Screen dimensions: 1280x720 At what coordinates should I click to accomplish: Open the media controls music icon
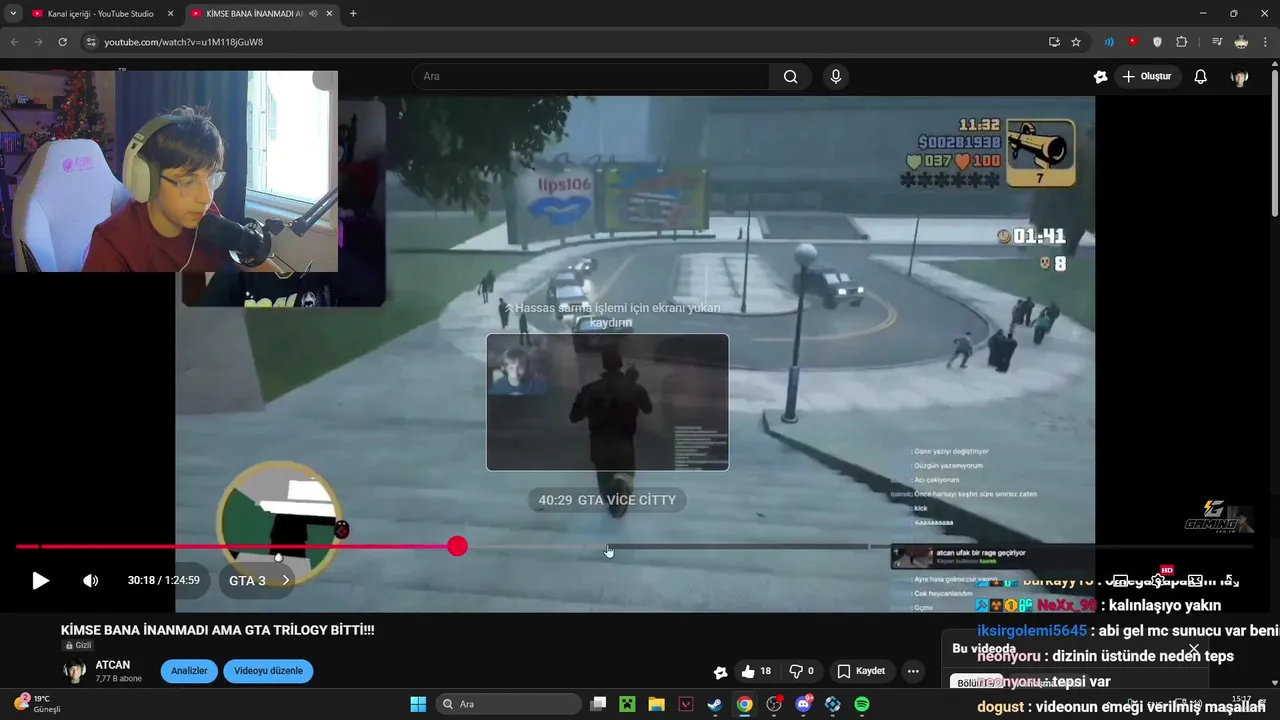click(1217, 42)
